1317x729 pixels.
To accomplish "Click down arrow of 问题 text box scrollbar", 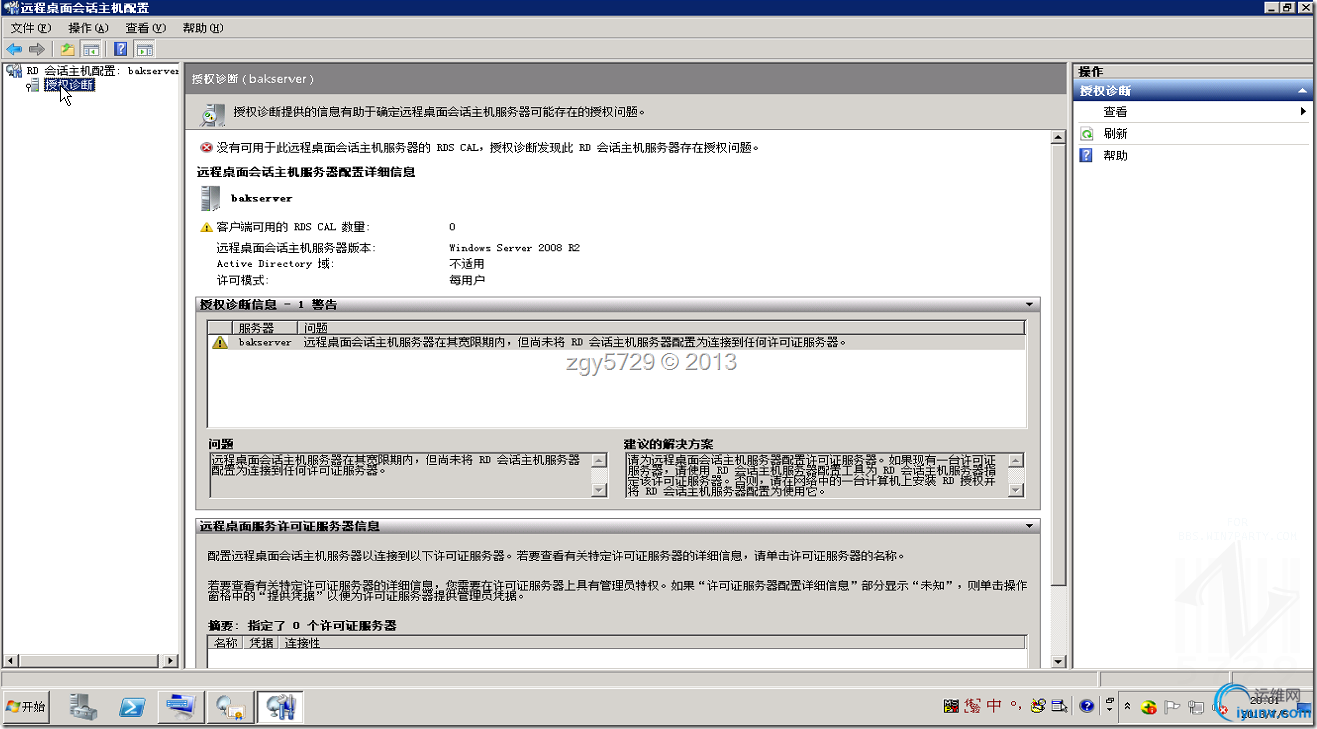I will click(x=599, y=490).
